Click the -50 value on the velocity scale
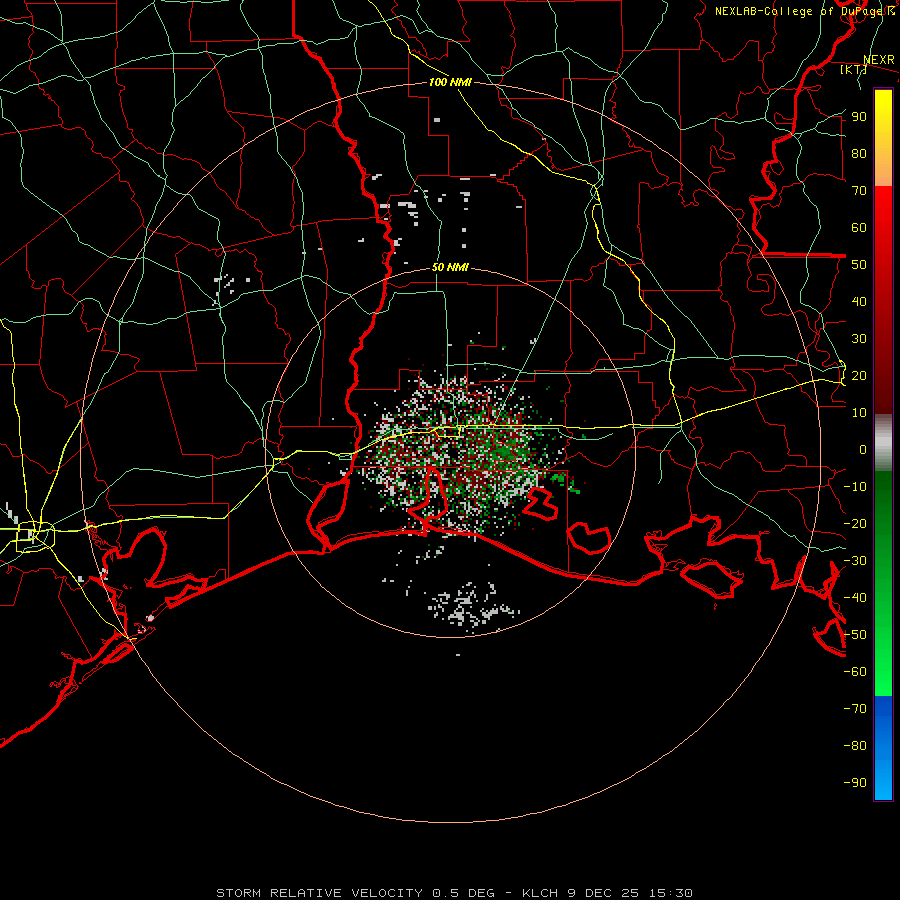 pos(855,635)
